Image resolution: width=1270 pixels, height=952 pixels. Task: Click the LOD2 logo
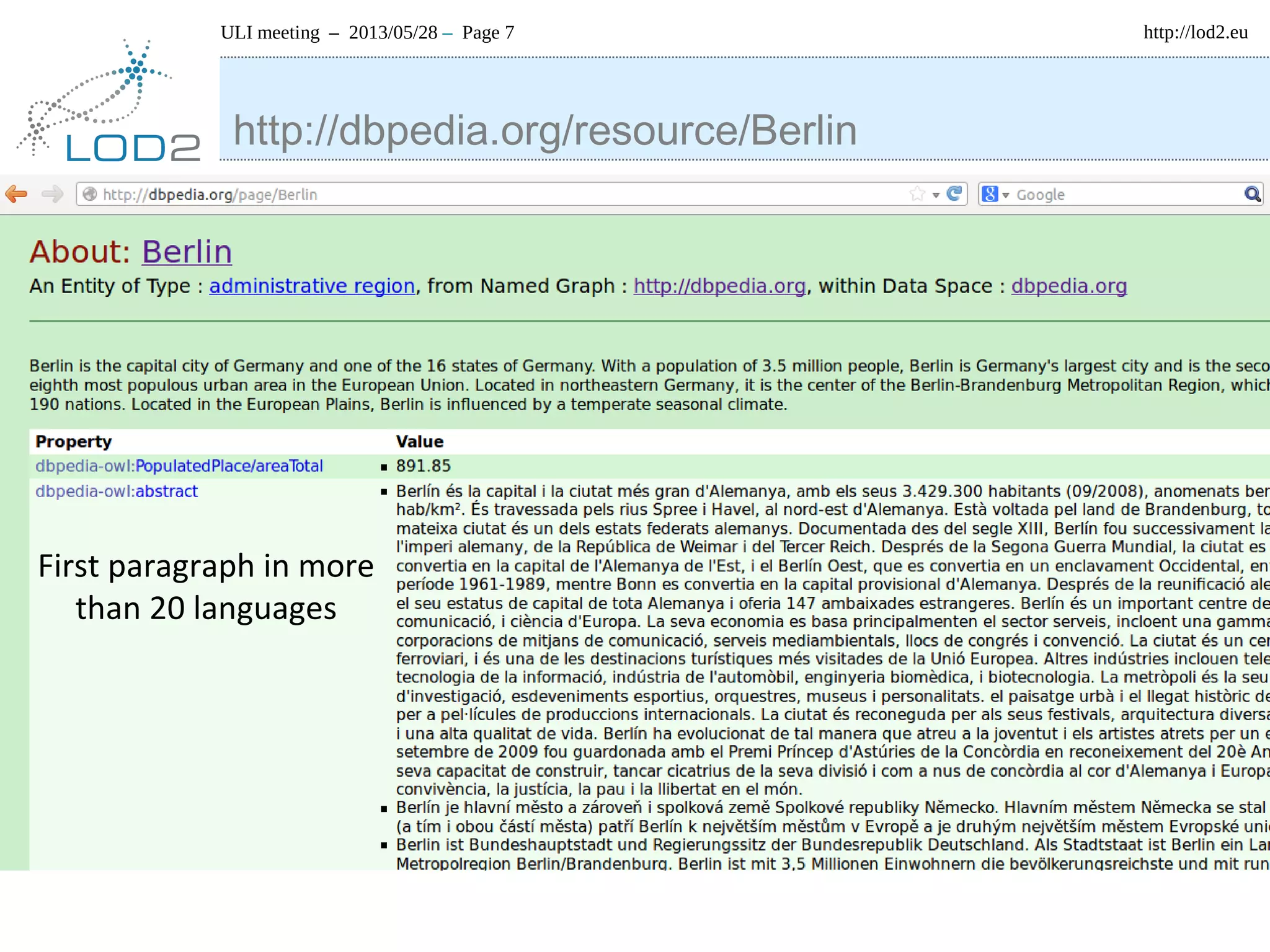pos(109,101)
